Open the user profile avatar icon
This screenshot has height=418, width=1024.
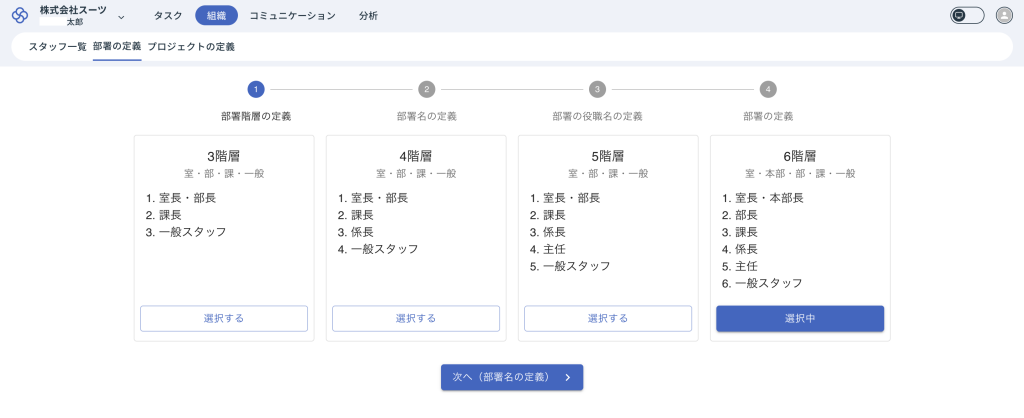(x=1004, y=15)
